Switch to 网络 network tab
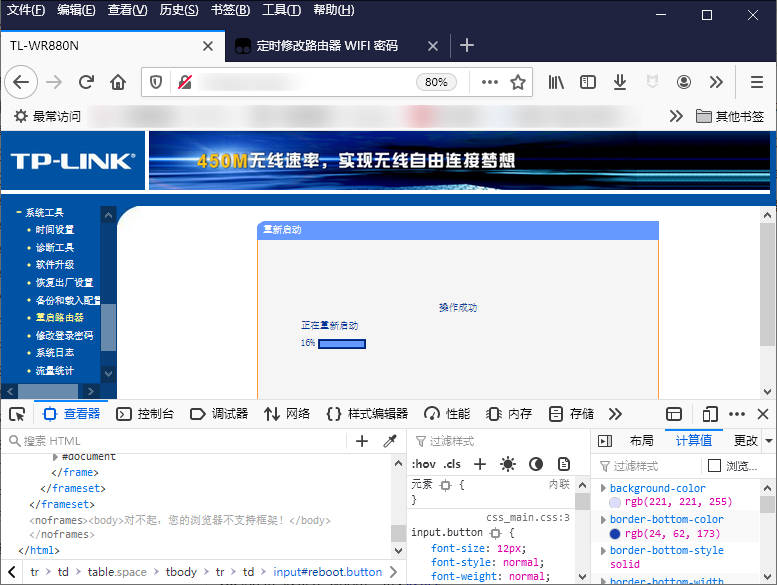Image resolution: width=777 pixels, height=585 pixels. pos(287,414)
